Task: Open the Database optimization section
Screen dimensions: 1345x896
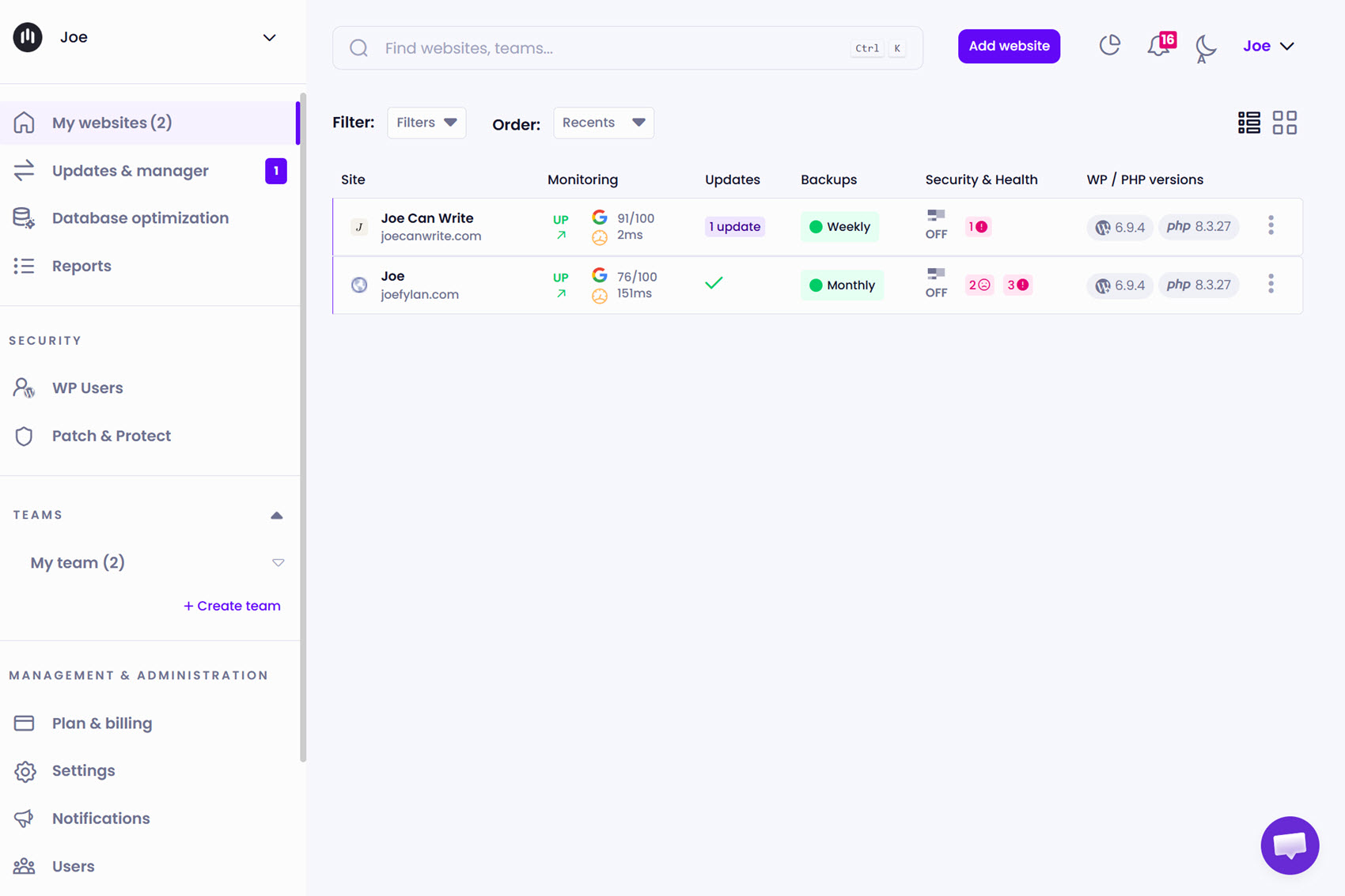Action: [140, 217]
